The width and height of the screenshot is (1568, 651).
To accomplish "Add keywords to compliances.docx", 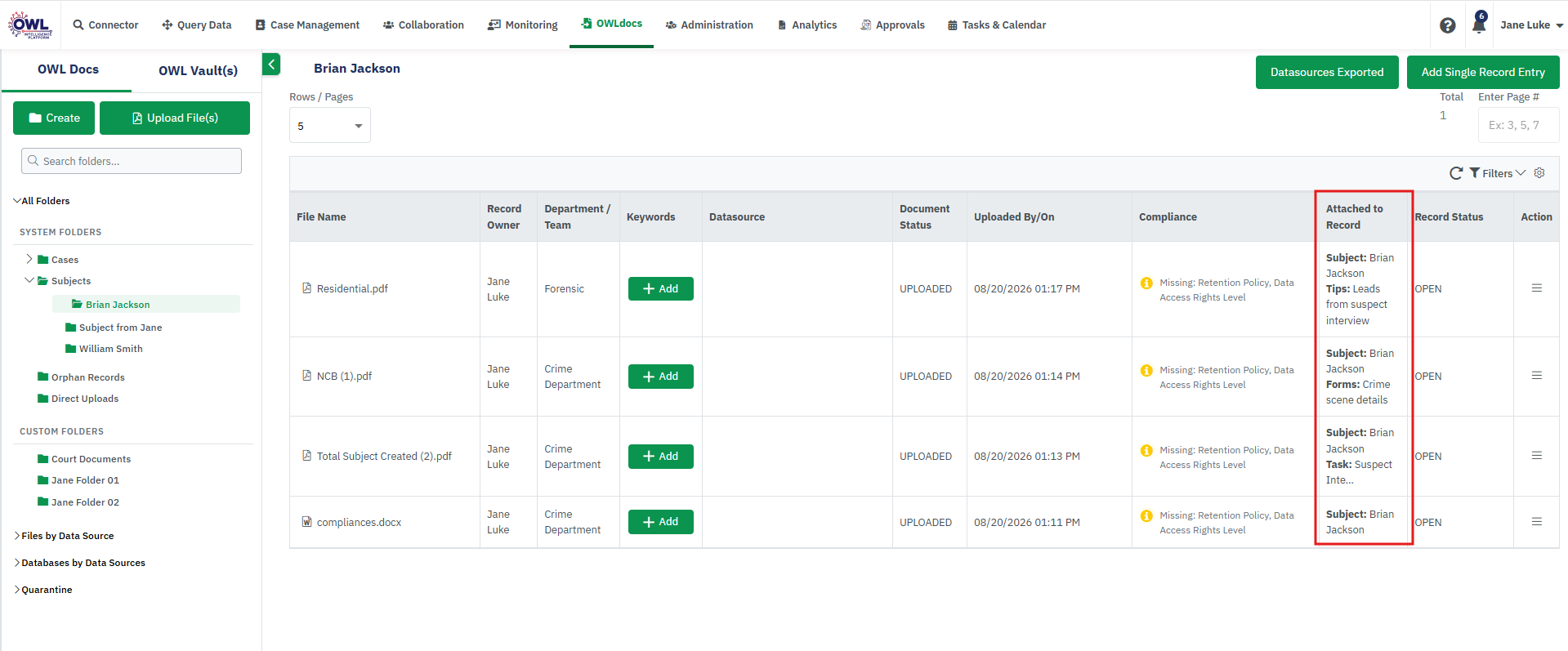I will click(x=661, y=522).
